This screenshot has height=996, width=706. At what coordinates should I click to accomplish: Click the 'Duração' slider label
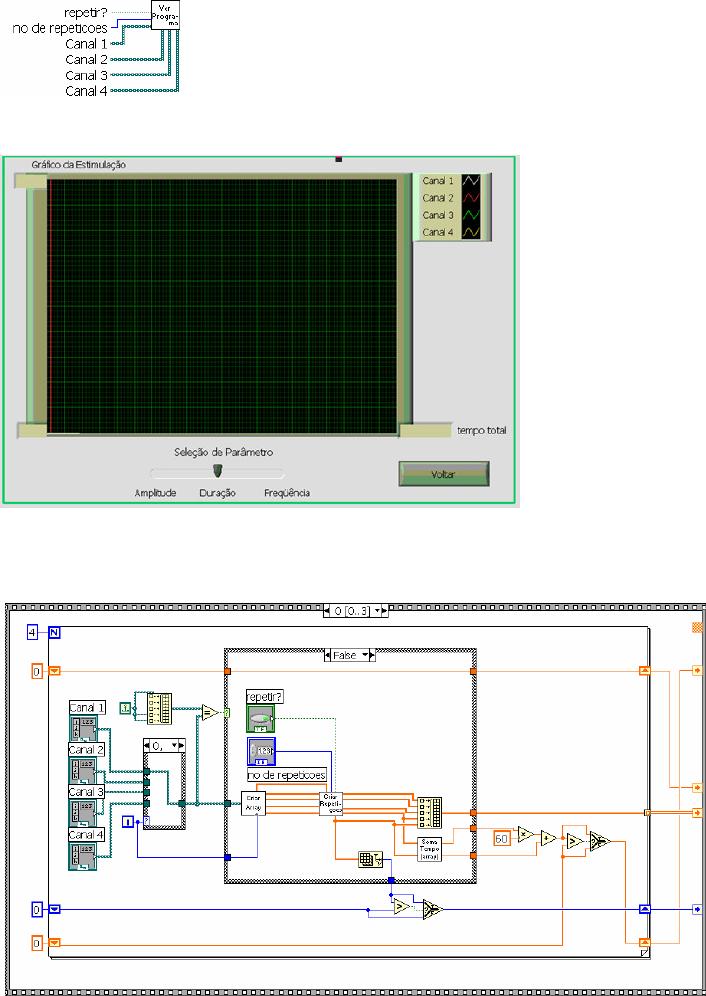(217, 493)
